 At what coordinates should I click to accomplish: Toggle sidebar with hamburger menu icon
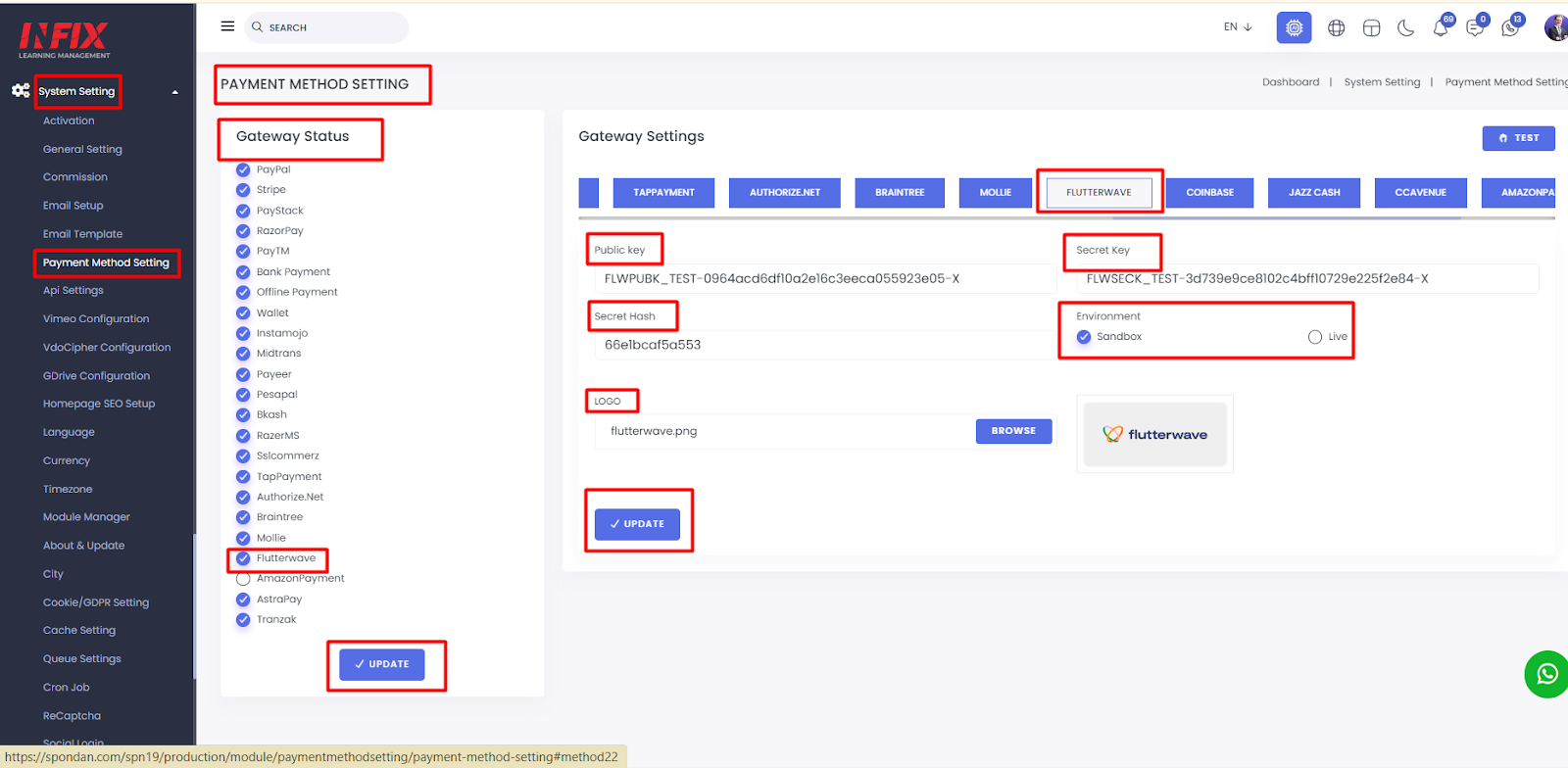(227, 26)
